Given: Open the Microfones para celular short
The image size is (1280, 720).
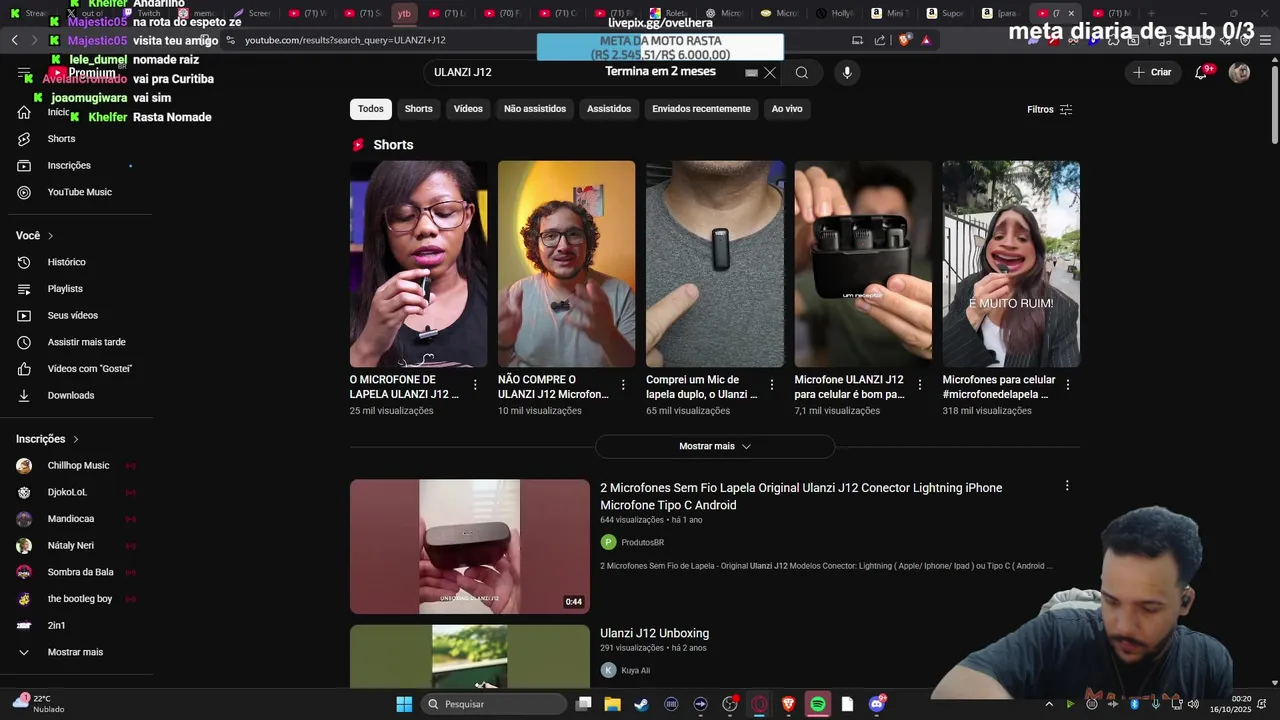Looking at the screenshot, I should [x=1011, y=264].
